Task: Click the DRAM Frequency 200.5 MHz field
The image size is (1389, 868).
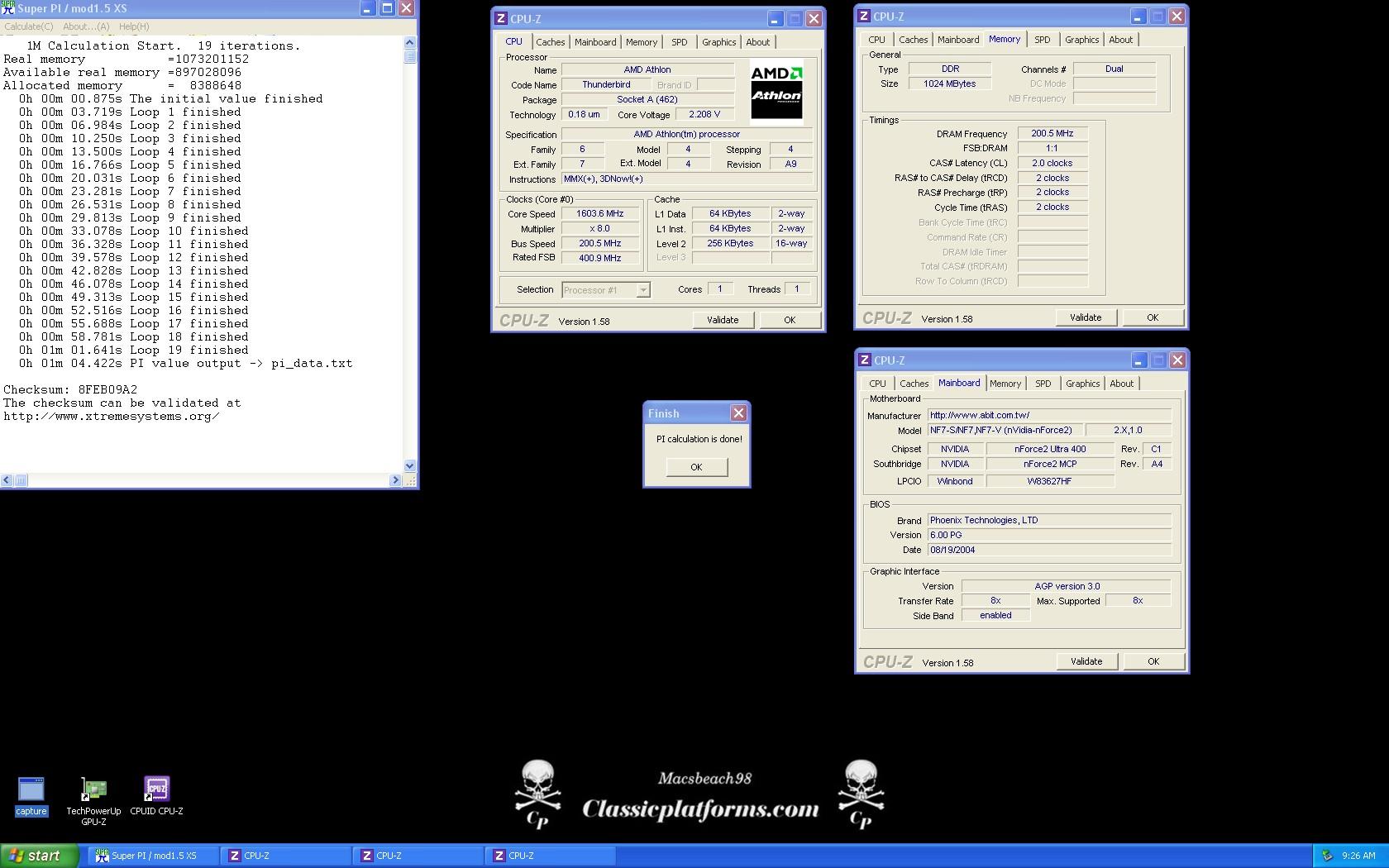Action: click(1052, 133)
